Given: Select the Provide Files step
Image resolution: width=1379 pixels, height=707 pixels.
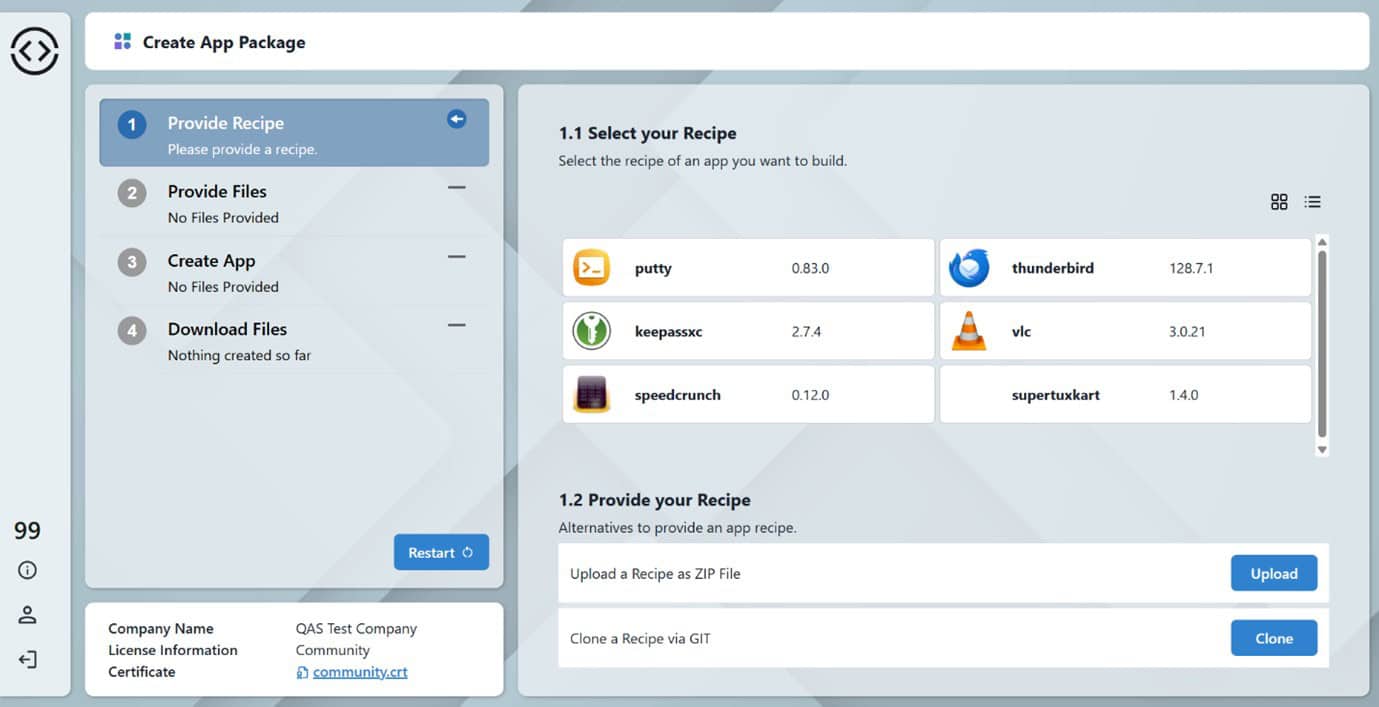Looking at the screenshot, I should [x=294, y=202].
